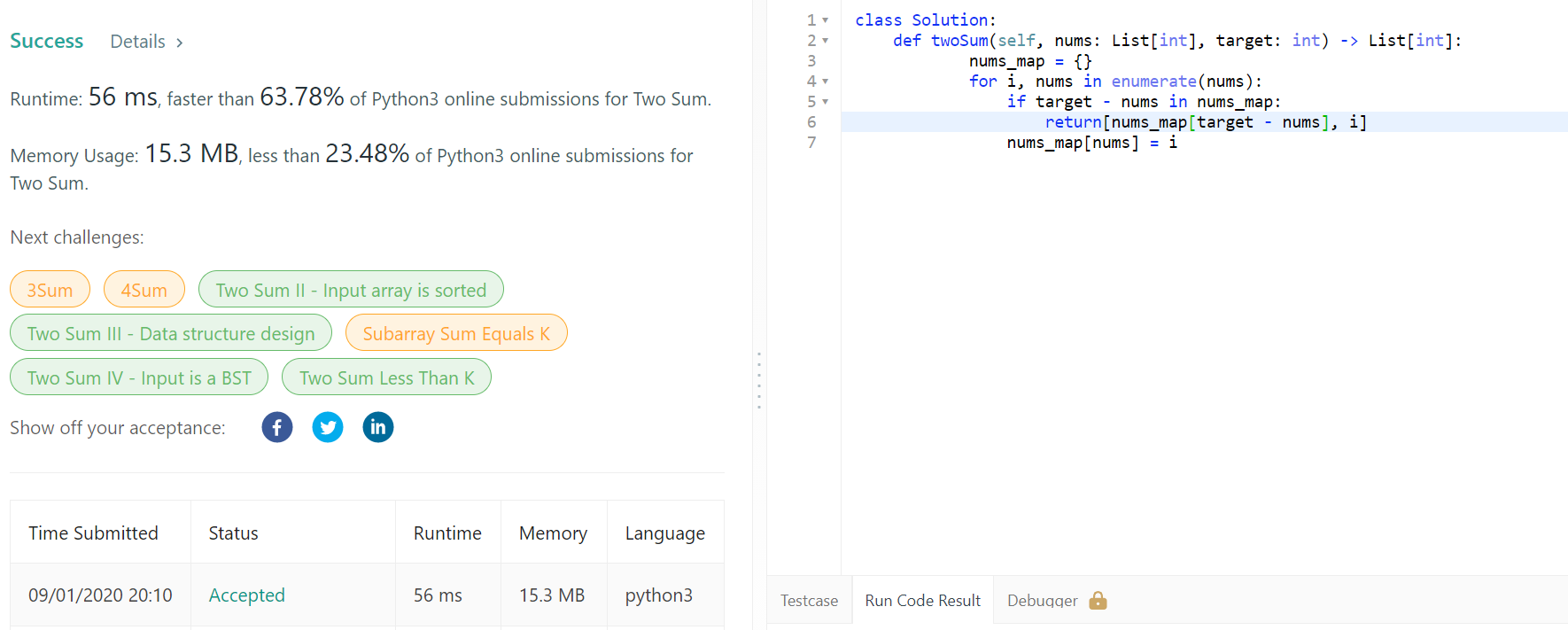The height and width of the screenshot is (630, 1568).
Task: Switch to Run Code Result tab
Action: (x=922, y=600)
